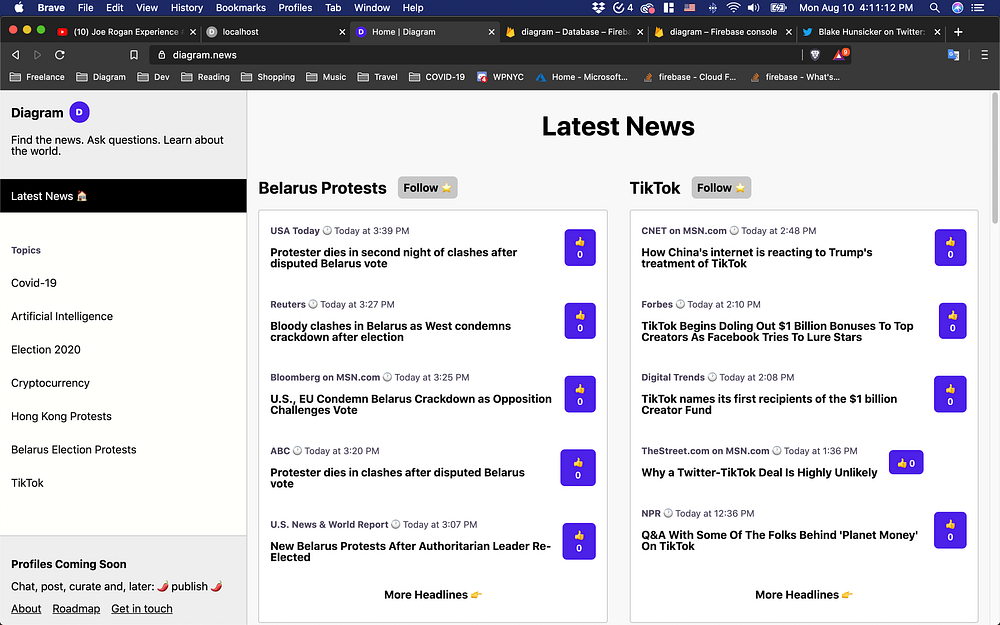Open a new browser tab with plus
This screenshot has height=625, width=1000.
958,32
